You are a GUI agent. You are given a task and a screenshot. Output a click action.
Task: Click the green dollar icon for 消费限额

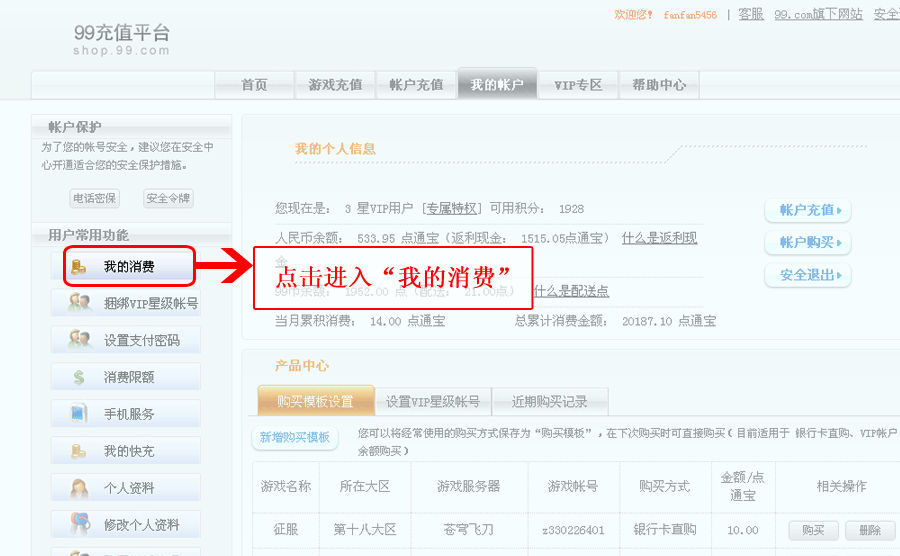click(79, 377)
